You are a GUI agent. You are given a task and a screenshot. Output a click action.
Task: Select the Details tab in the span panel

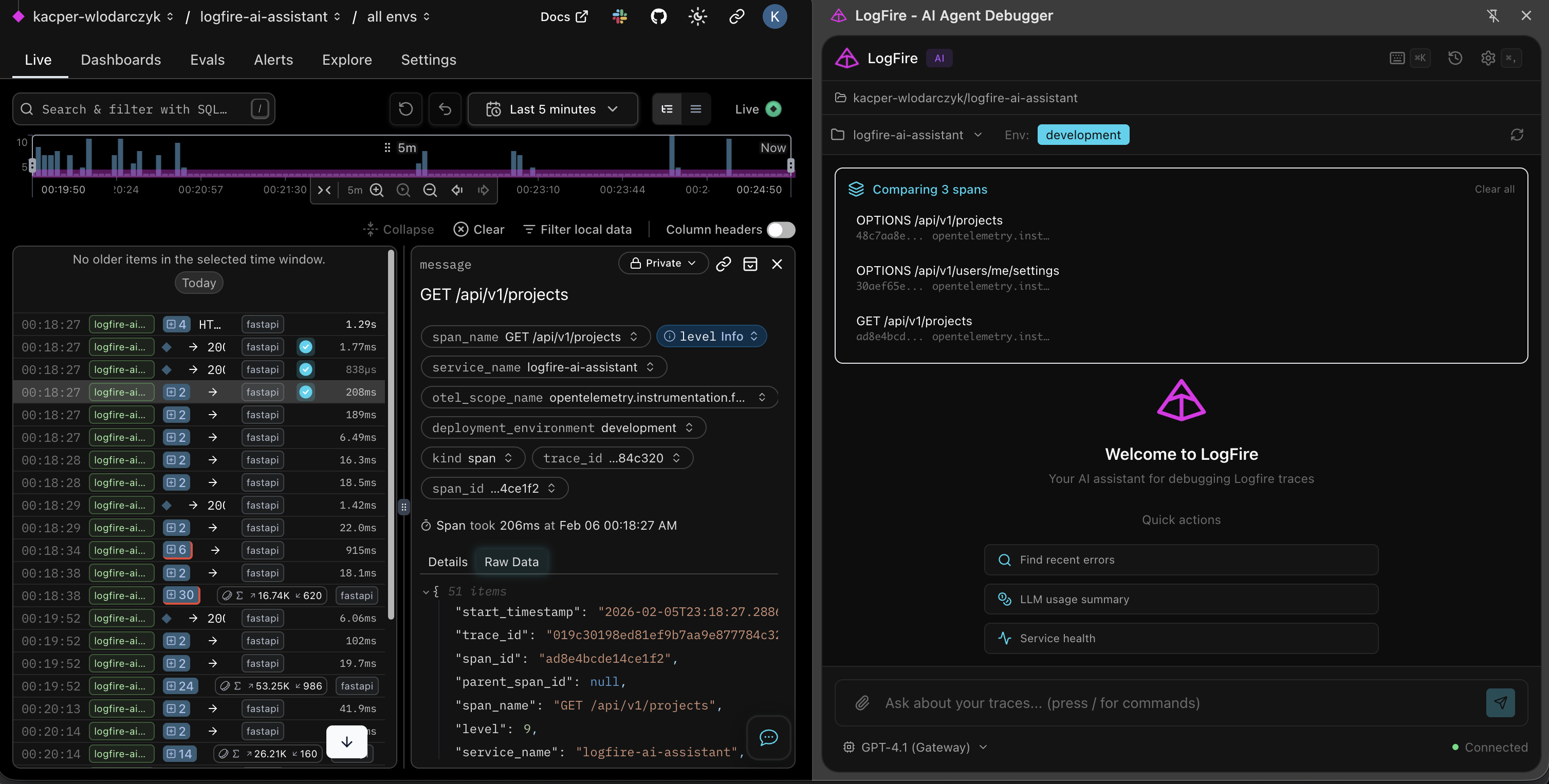coord(448,561)
